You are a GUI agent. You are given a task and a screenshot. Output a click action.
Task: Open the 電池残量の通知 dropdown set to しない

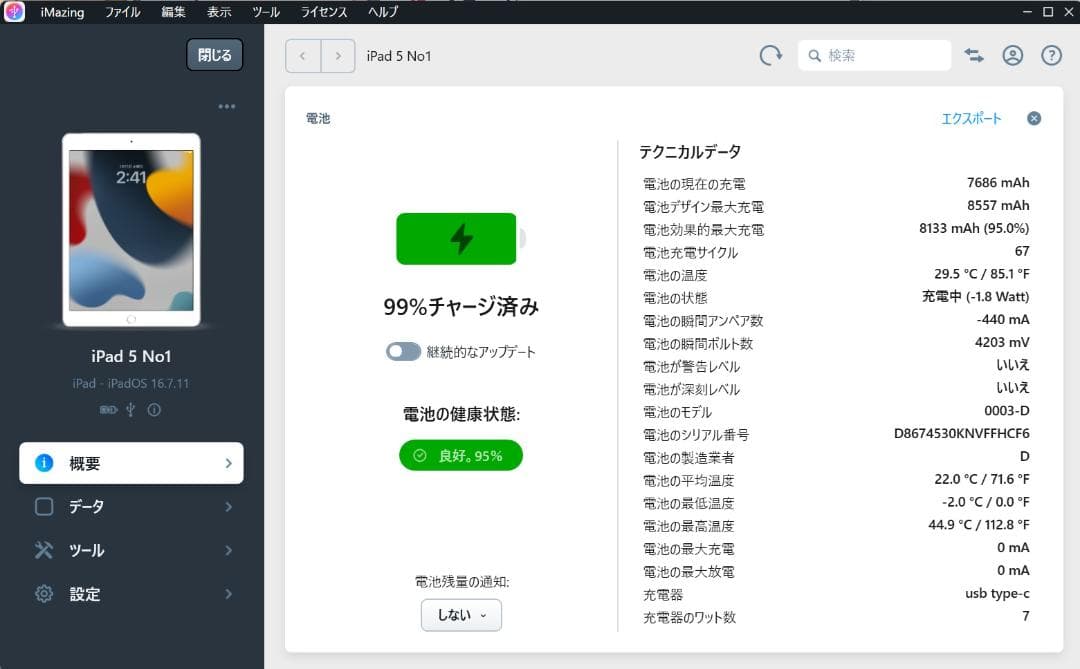460,615
